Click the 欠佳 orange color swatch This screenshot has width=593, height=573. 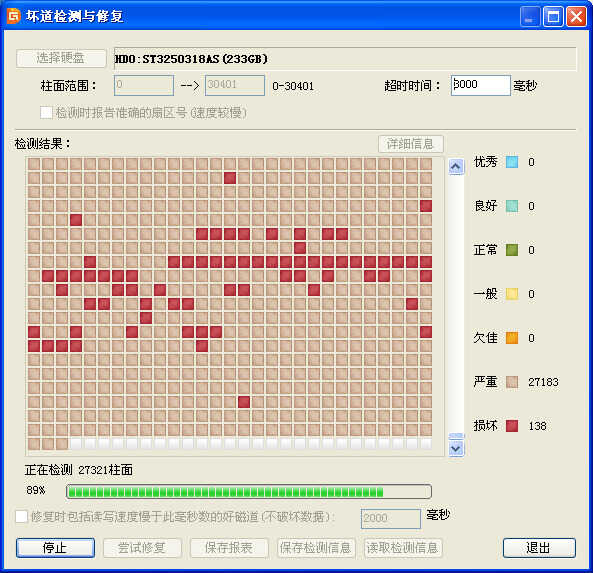tap(512, 337)
